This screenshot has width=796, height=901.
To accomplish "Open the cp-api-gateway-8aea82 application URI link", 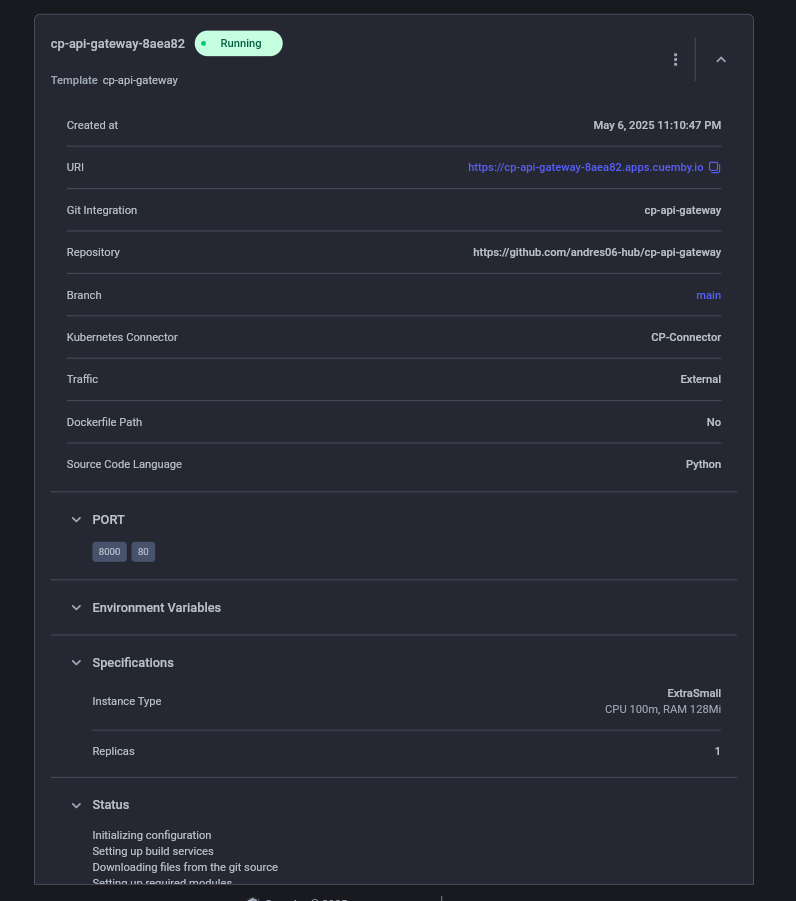I will click(x=585, y=167).
